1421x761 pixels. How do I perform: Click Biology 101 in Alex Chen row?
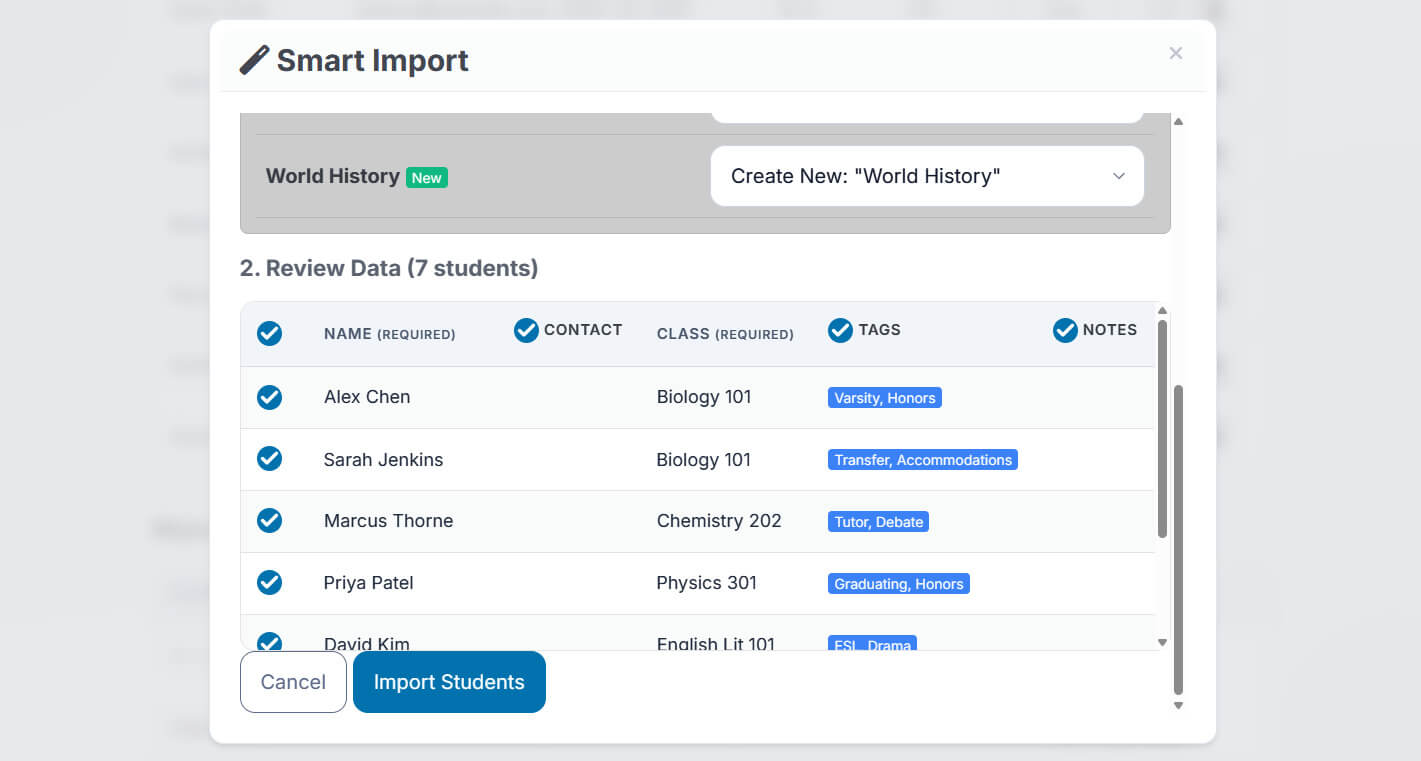point(704,397)
